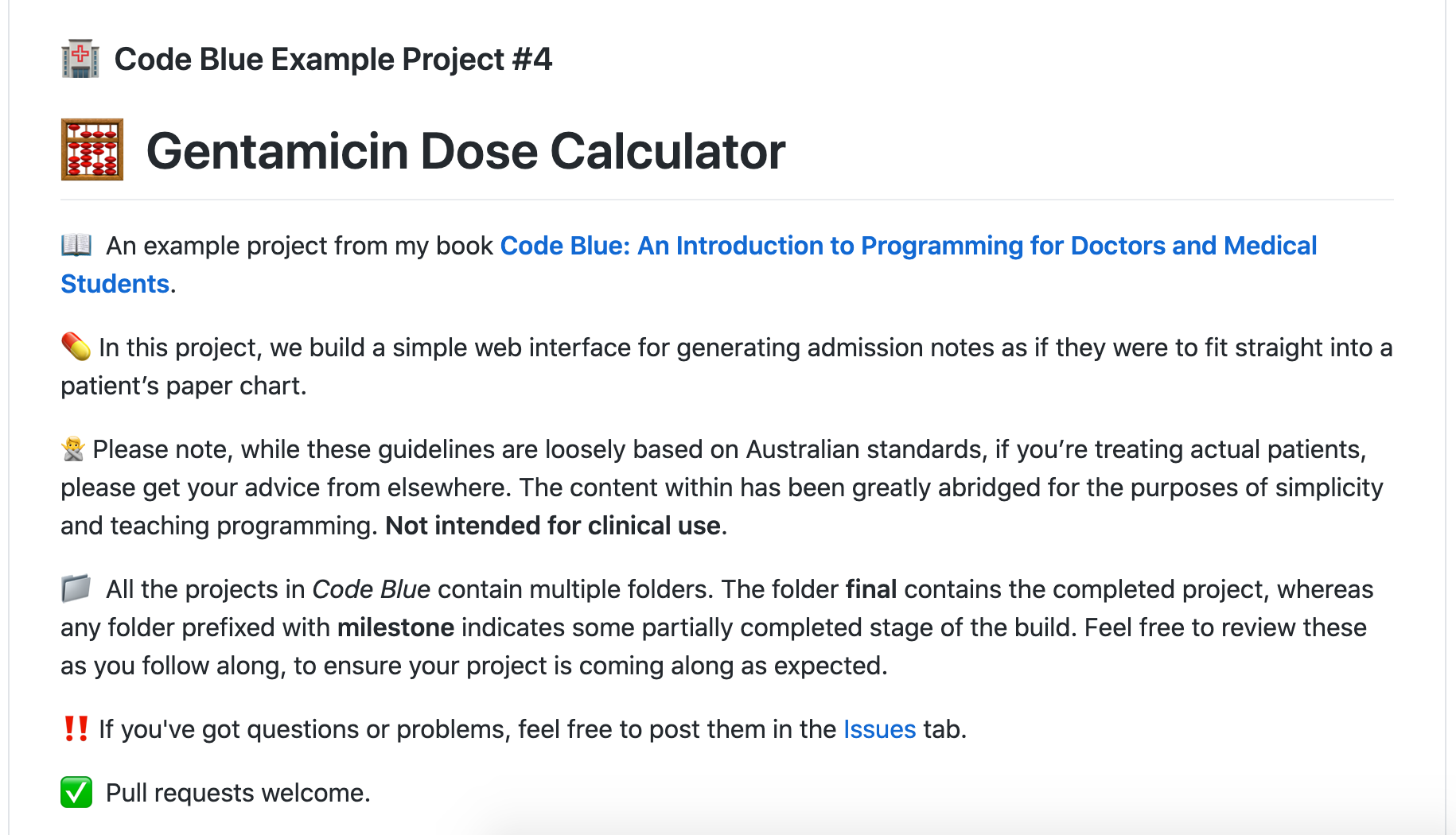The image size is (1456, 835).
Task: Click the green check mark emoji
Action: 76,792
